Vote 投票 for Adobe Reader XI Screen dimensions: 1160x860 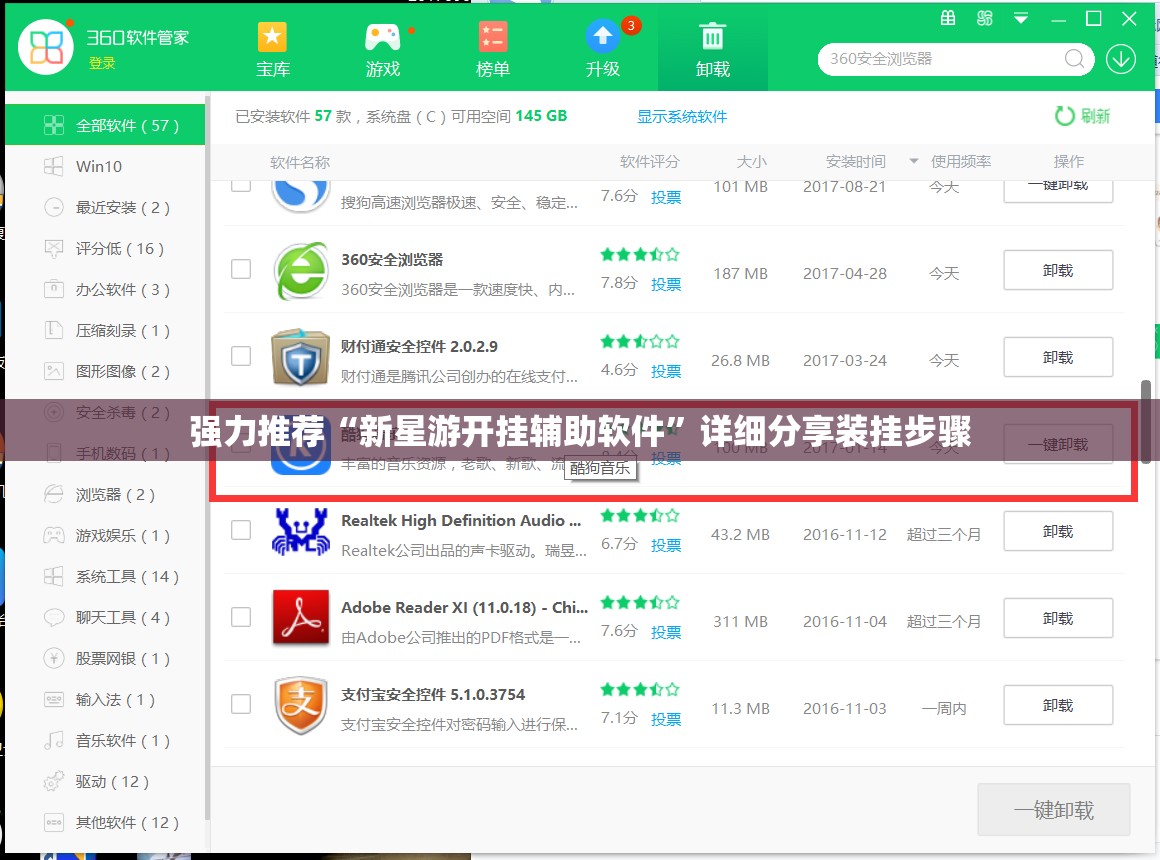[666, 633]
